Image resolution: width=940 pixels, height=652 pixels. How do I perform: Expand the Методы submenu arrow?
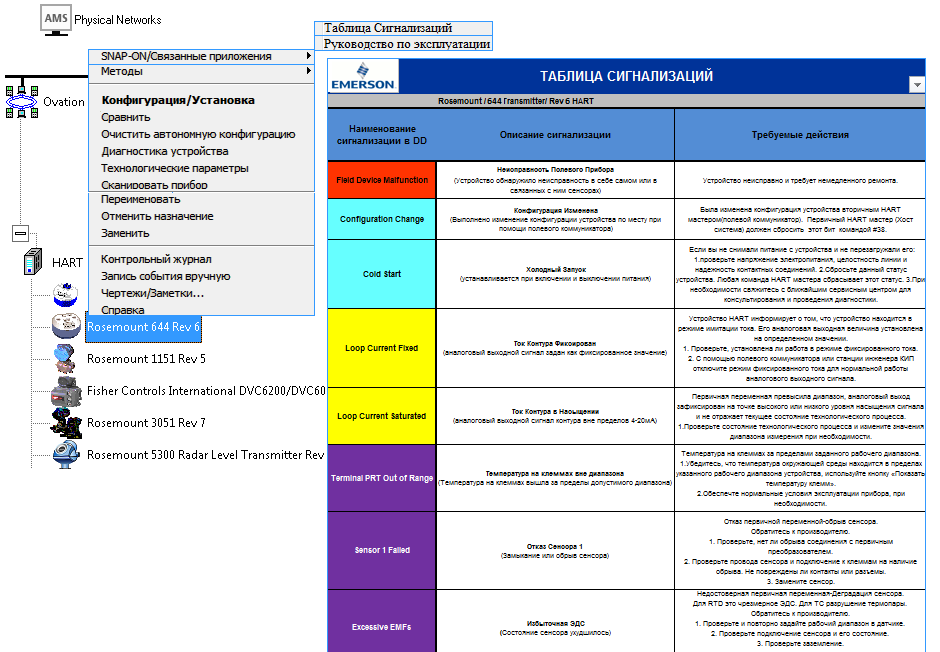pyautogui.click(x=308, y=71)
